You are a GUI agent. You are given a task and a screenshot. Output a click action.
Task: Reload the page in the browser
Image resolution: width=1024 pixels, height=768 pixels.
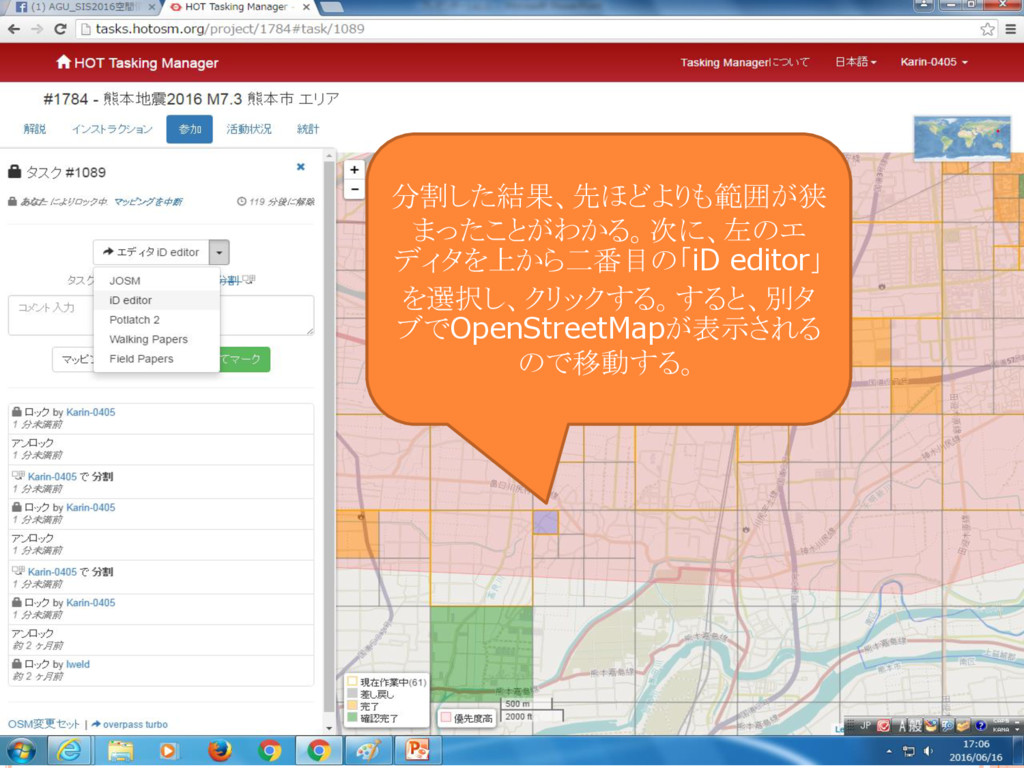[x=63, y=29]
